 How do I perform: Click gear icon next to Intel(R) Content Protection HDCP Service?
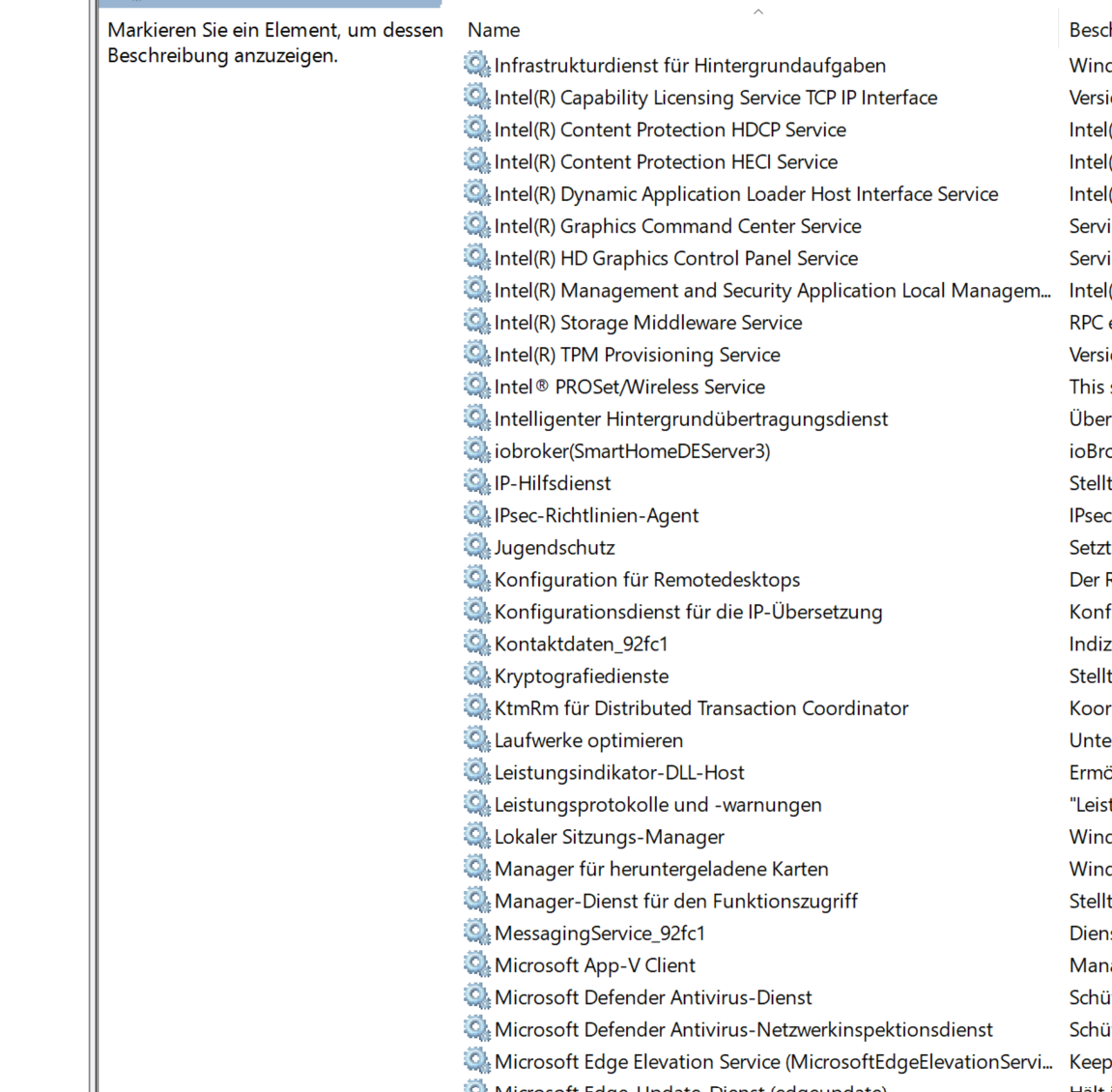point(476,129)
